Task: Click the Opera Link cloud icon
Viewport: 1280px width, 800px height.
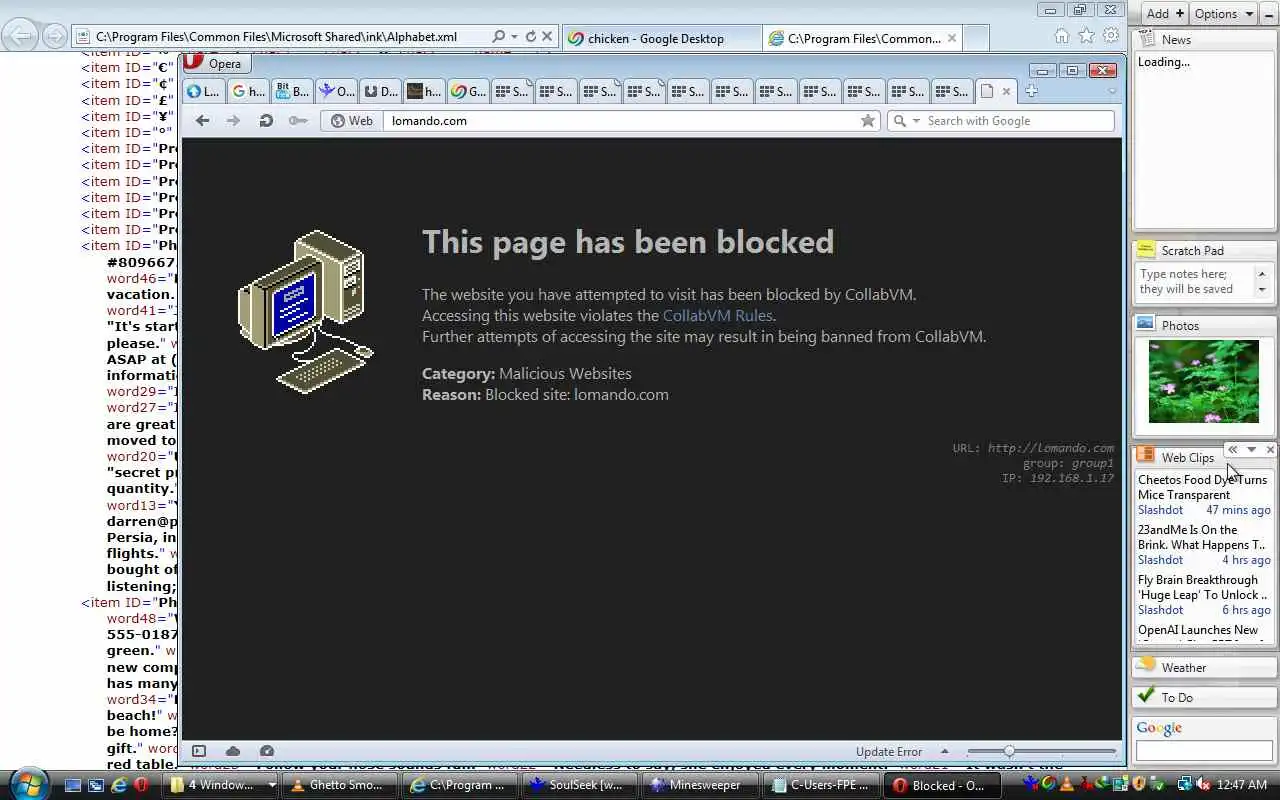Action: pos(233,751)
